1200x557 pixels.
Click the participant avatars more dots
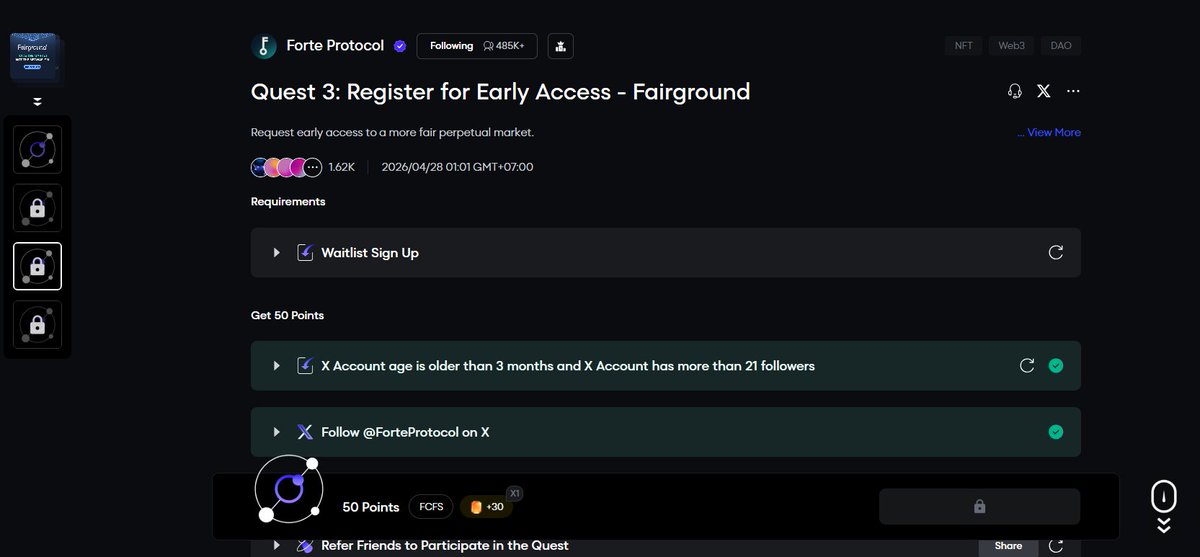coord(313,167)
